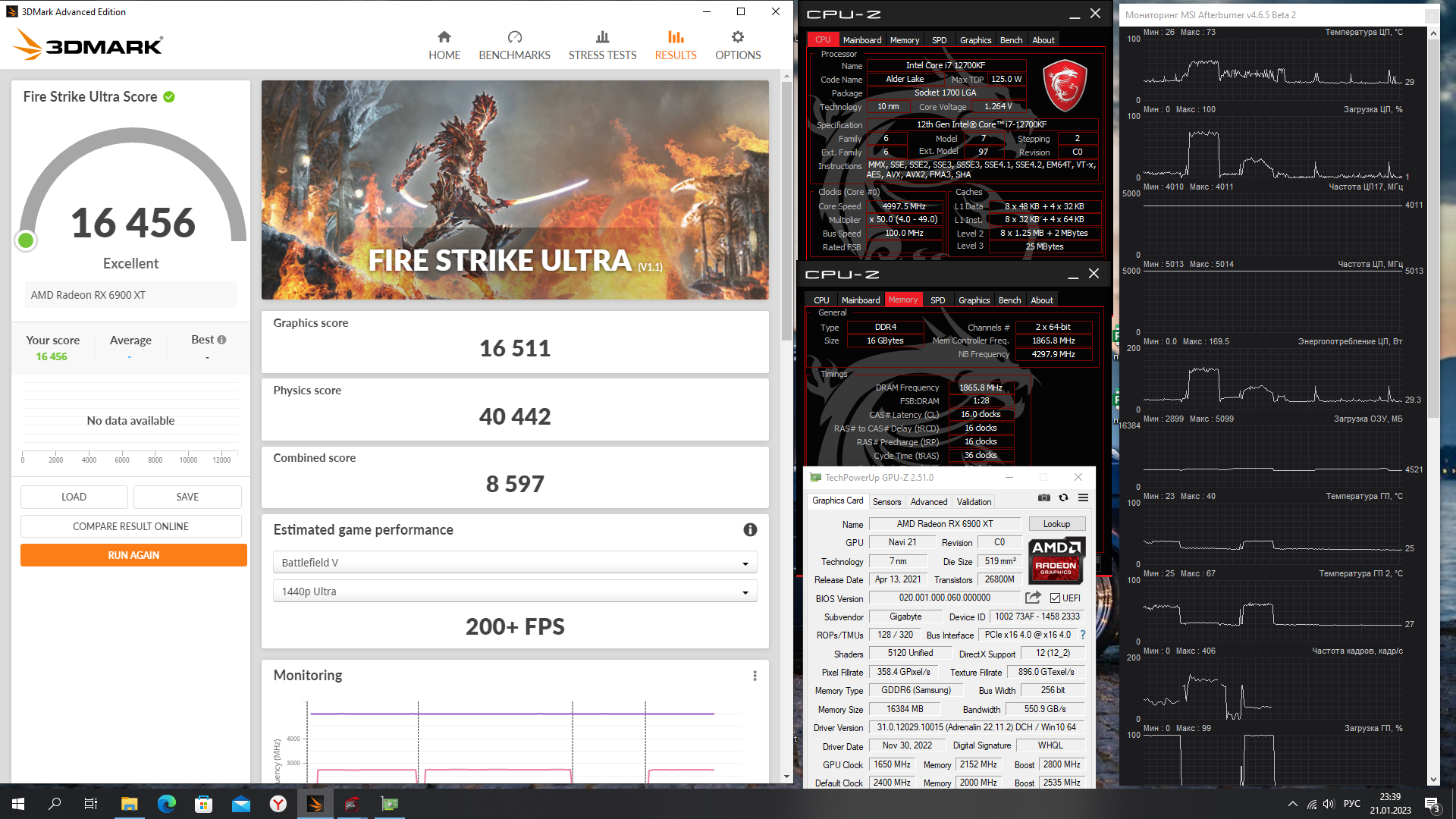Click the PCIe bus interface question mark
1456x819 pixels.
click(x=1082, y=635)
